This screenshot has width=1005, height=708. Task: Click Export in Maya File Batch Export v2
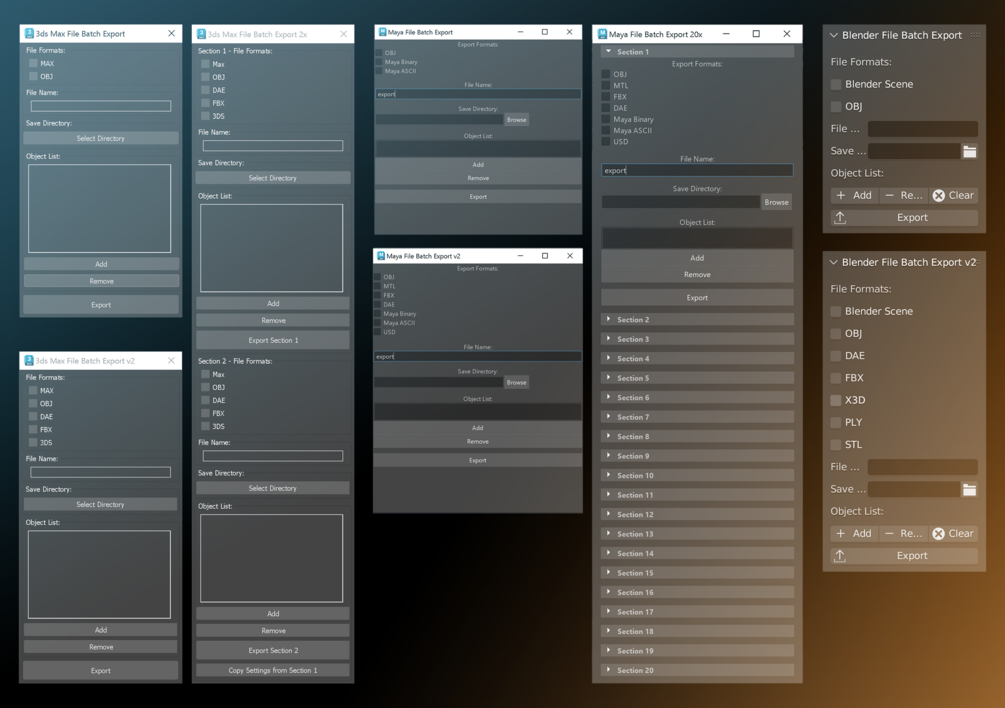(x=478, y=460)
